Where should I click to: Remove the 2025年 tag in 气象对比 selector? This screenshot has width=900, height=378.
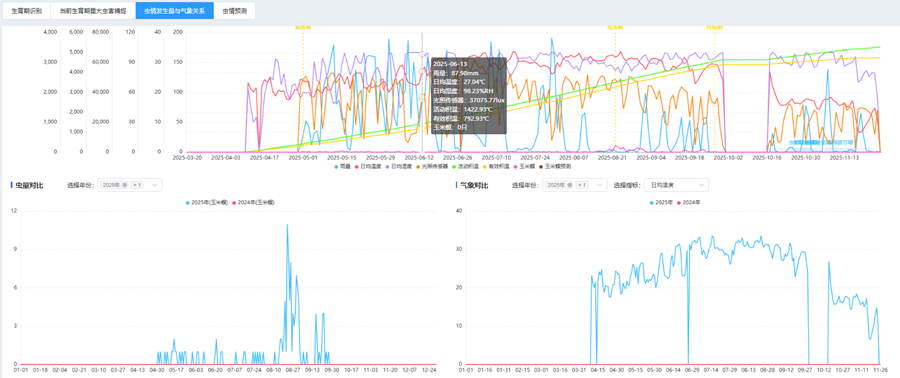pyautogui.click(x=569, y=185)
